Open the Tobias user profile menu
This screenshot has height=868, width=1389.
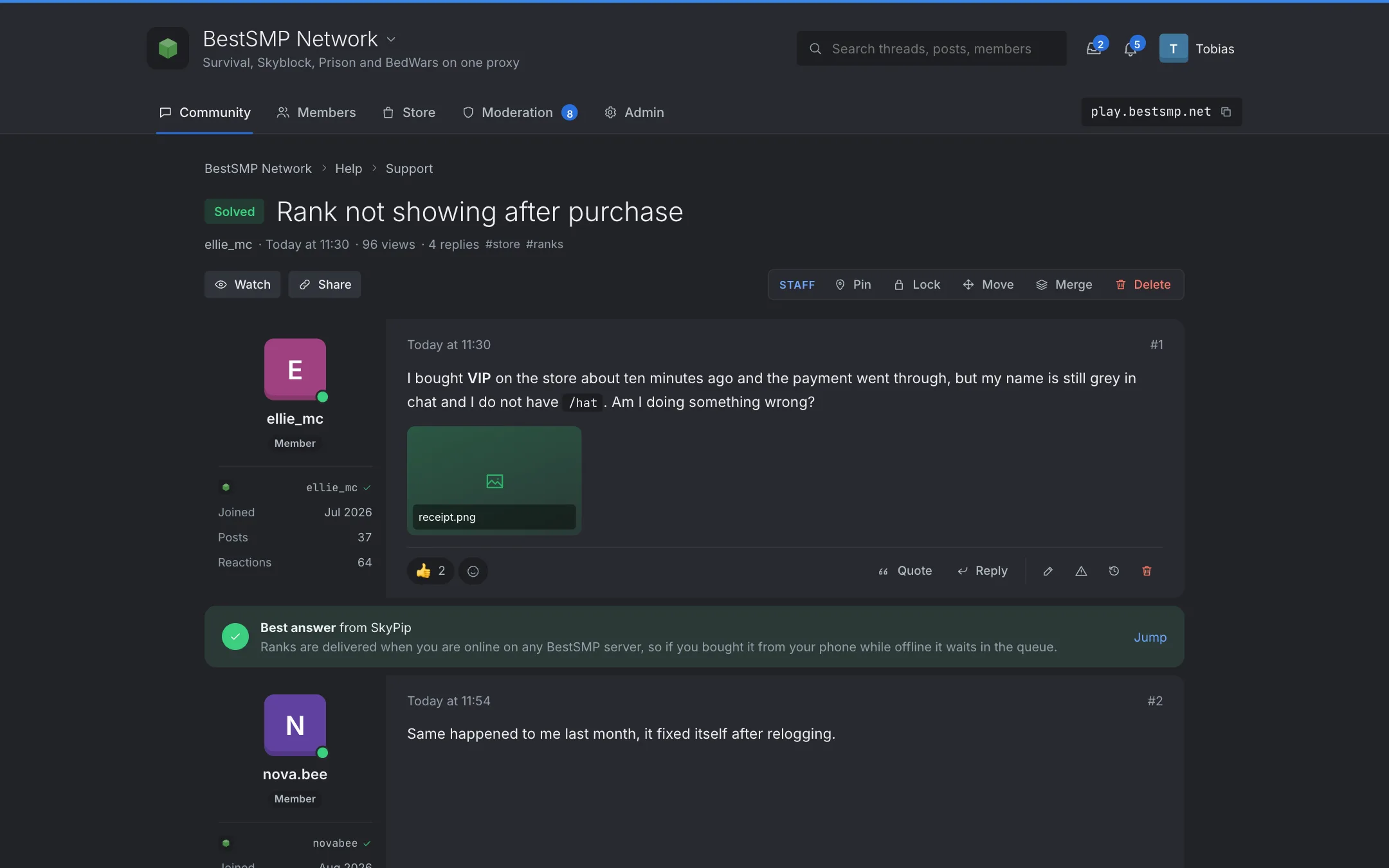click(1197, 48)
